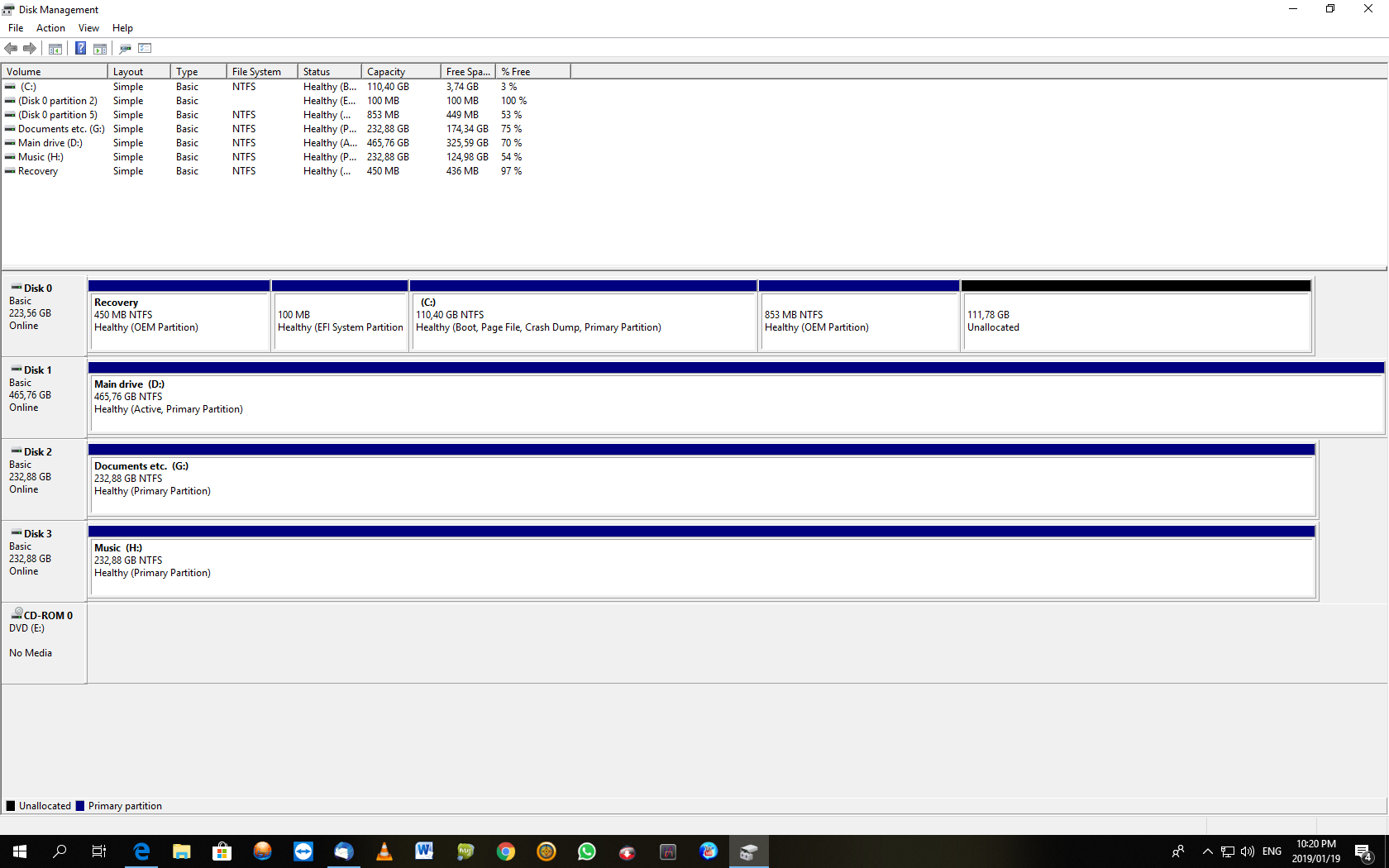Click the blue Primary partition legend swatch
This screenshot has width=1389, height=868.
click(x=80, y=806)
